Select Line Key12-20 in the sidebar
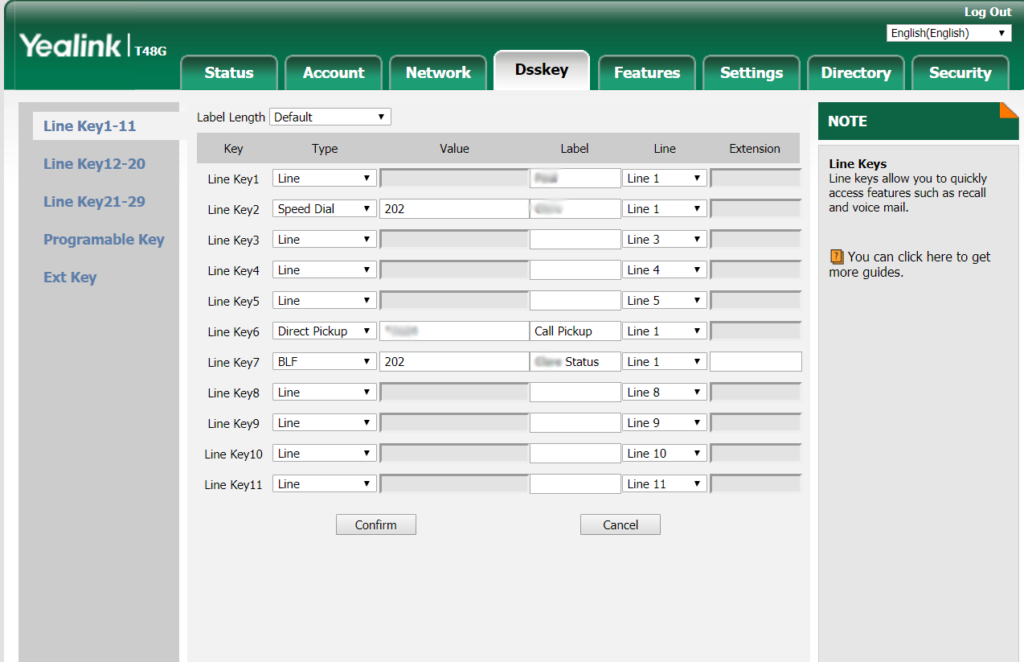 [x=94, y=164]
